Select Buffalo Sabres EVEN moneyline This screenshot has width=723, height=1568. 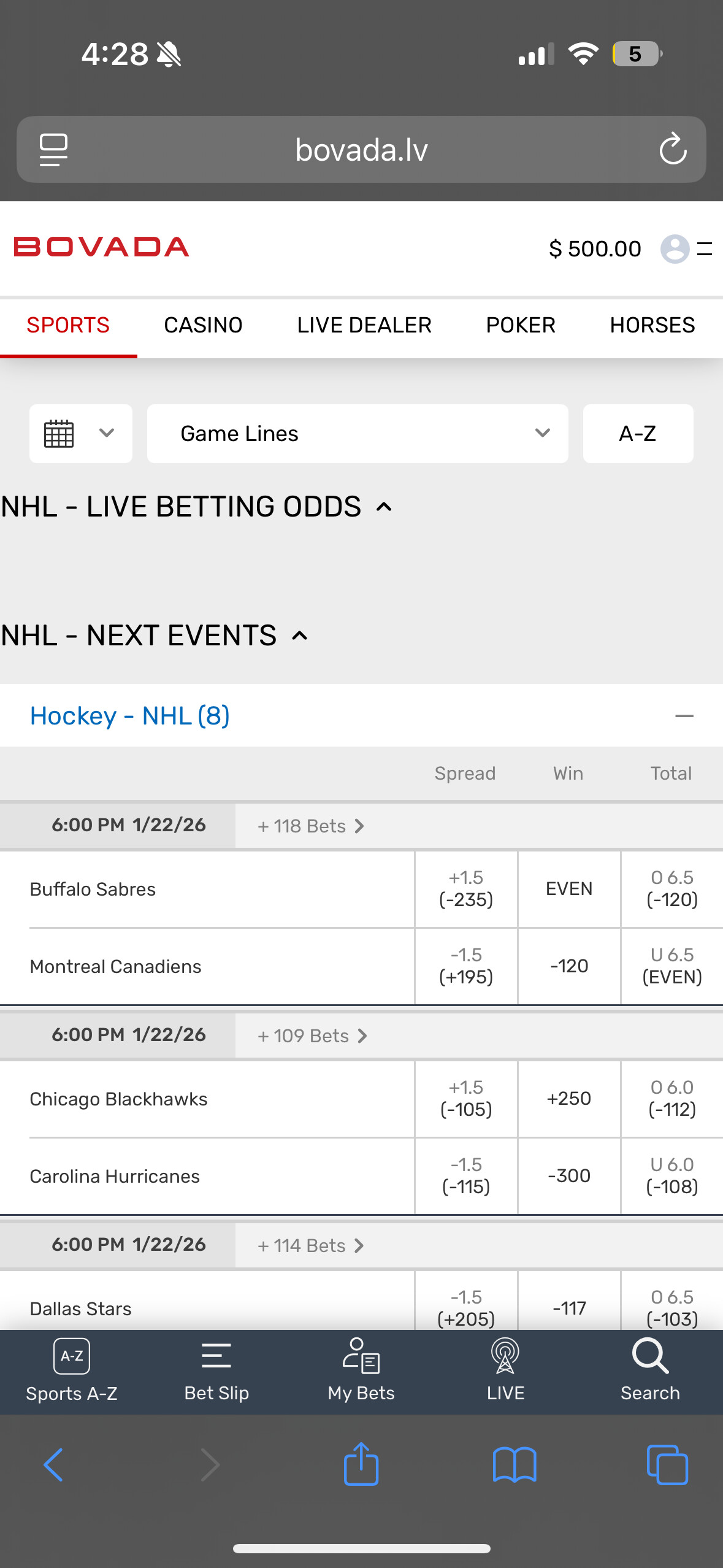tap(569, 889)
